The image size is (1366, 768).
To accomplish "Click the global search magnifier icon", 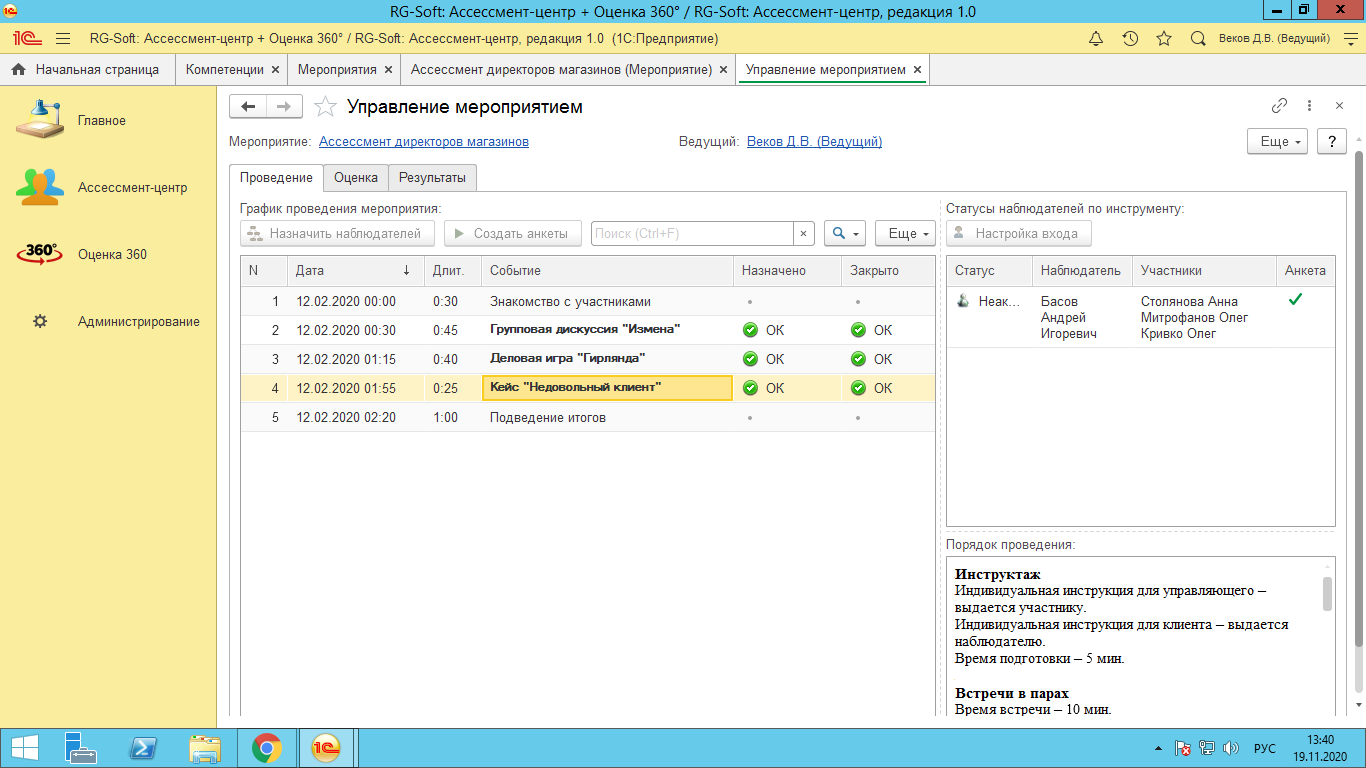I will (x=1198, y=38).
